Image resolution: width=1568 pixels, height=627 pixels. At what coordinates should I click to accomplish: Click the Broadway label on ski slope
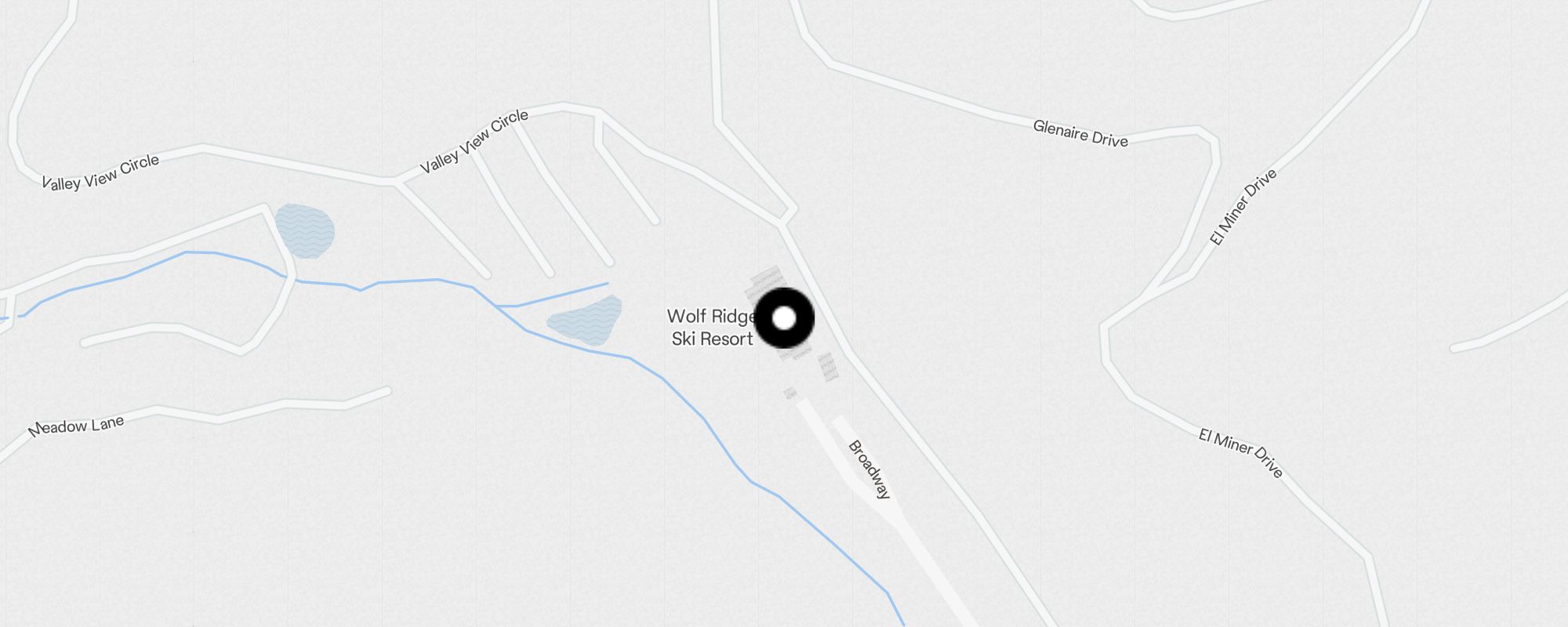[x=870, y=469]
